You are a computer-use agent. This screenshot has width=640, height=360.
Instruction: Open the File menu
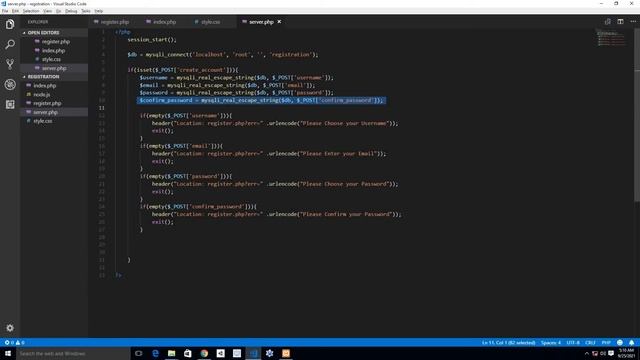click(5, 11)
